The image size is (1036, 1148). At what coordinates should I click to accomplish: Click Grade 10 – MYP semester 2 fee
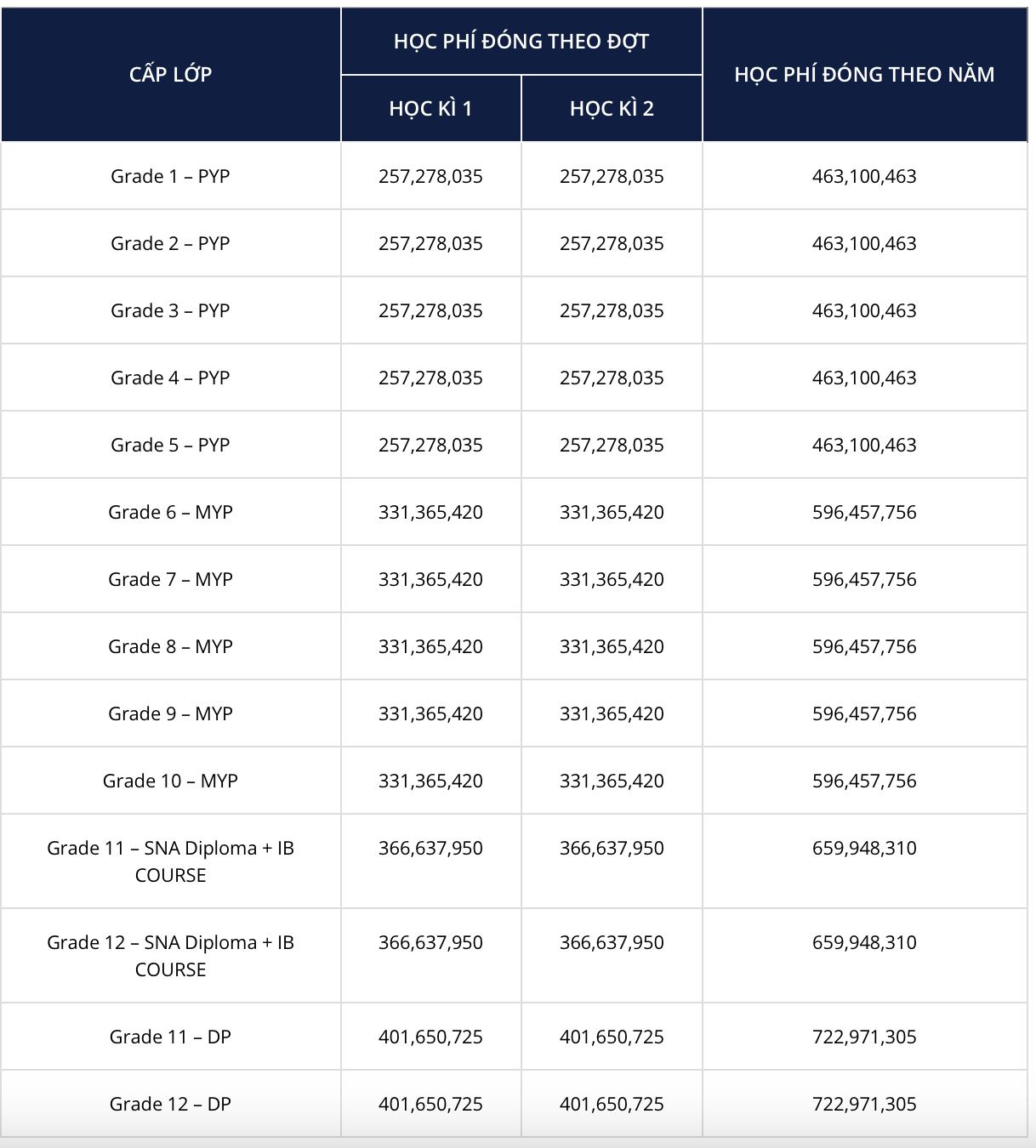612,781
